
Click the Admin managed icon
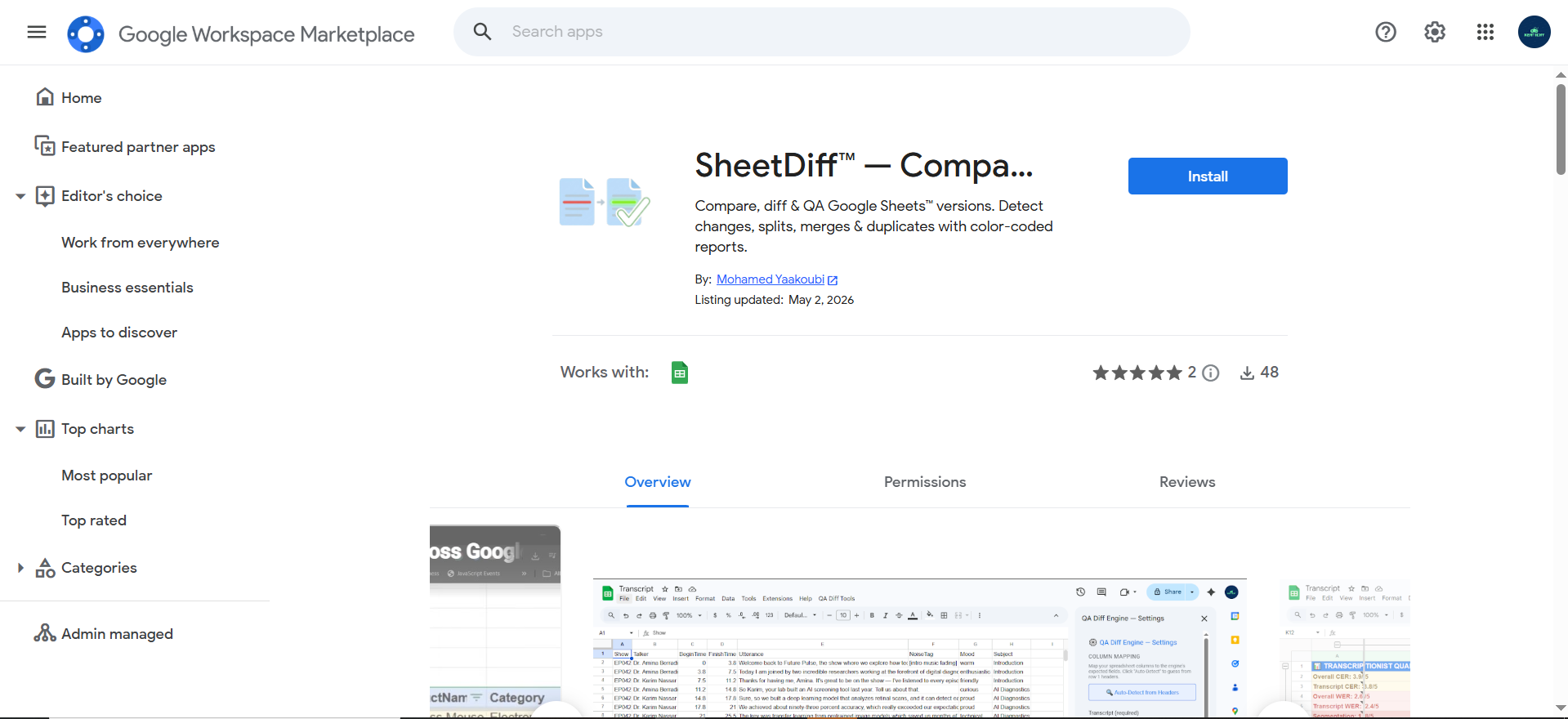45,633
